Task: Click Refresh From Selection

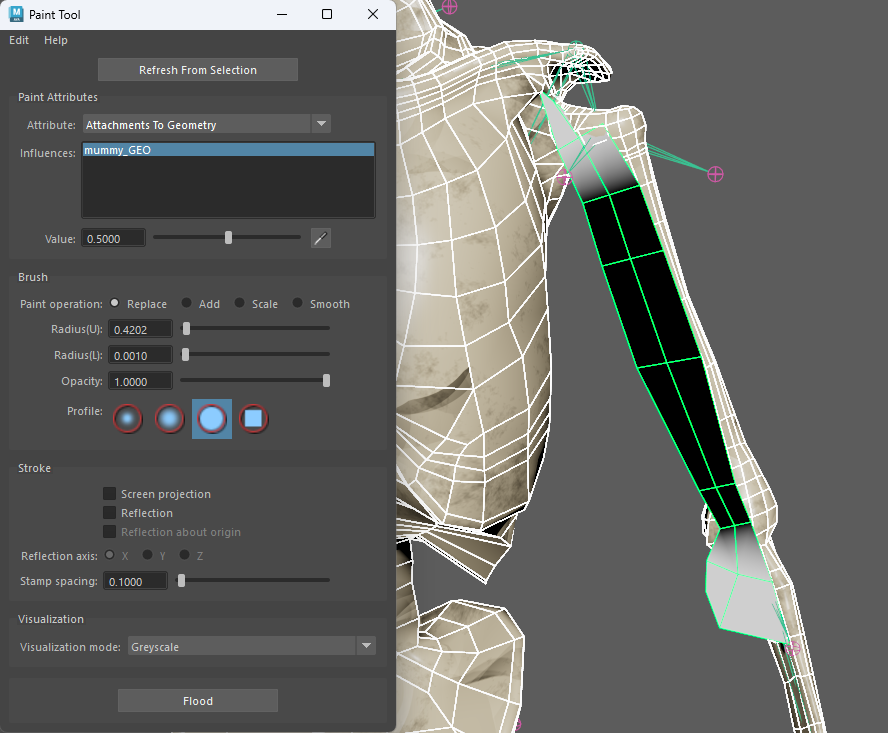Action: click(197, 69)
